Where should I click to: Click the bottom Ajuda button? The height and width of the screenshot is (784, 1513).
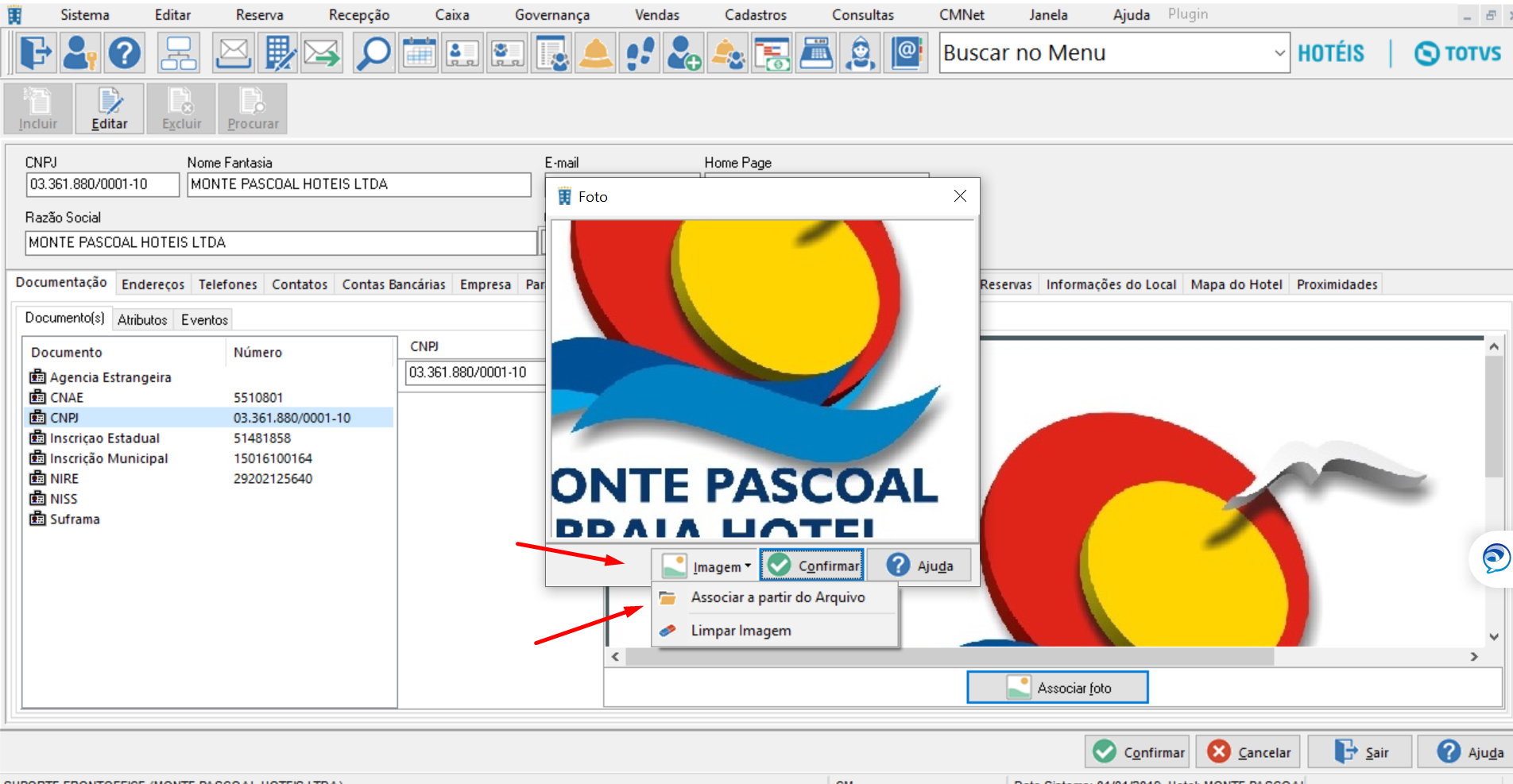tap(1465, 752)
